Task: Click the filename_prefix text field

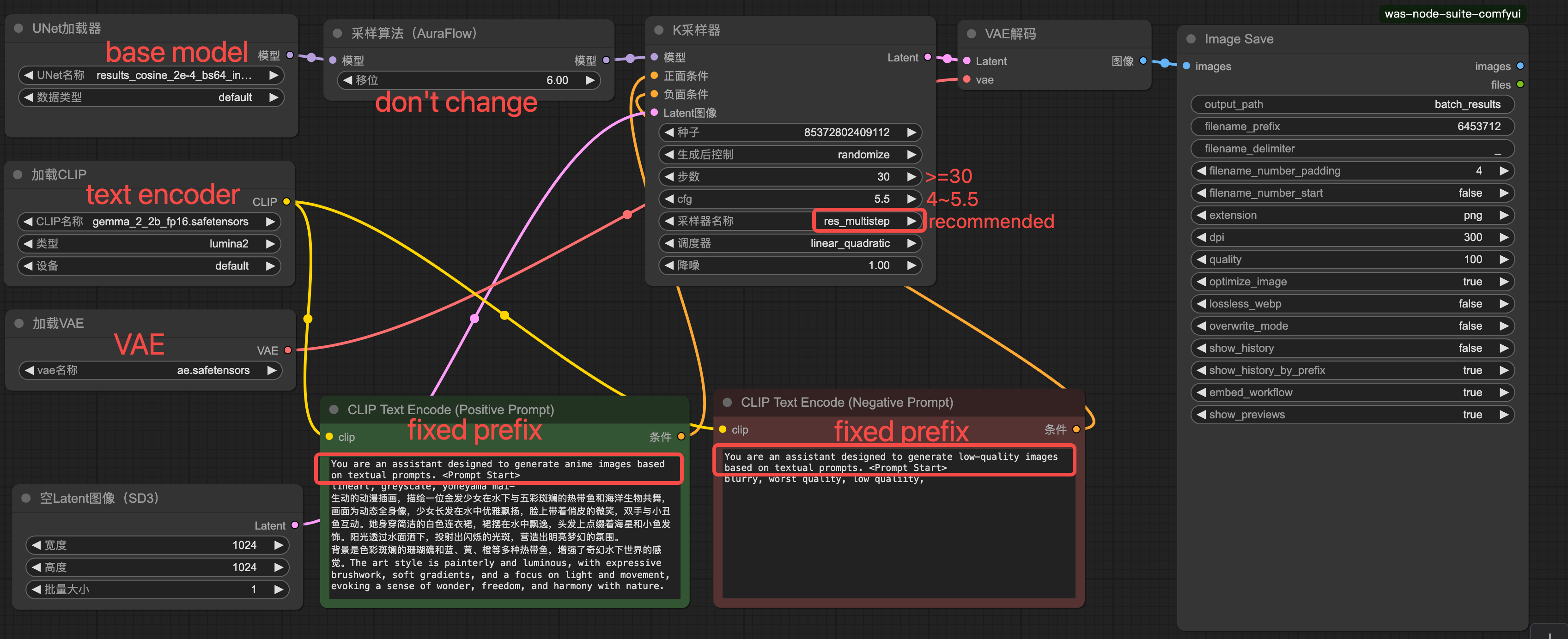Action: 1352,127
